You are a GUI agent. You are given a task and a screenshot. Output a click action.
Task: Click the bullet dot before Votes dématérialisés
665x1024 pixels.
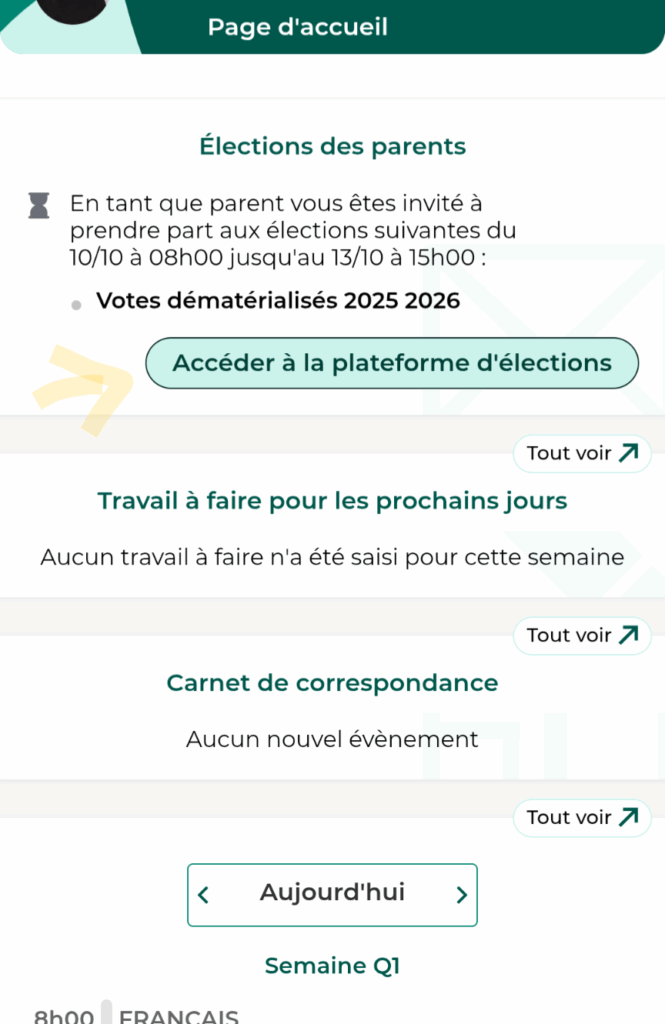coord(76,304)
